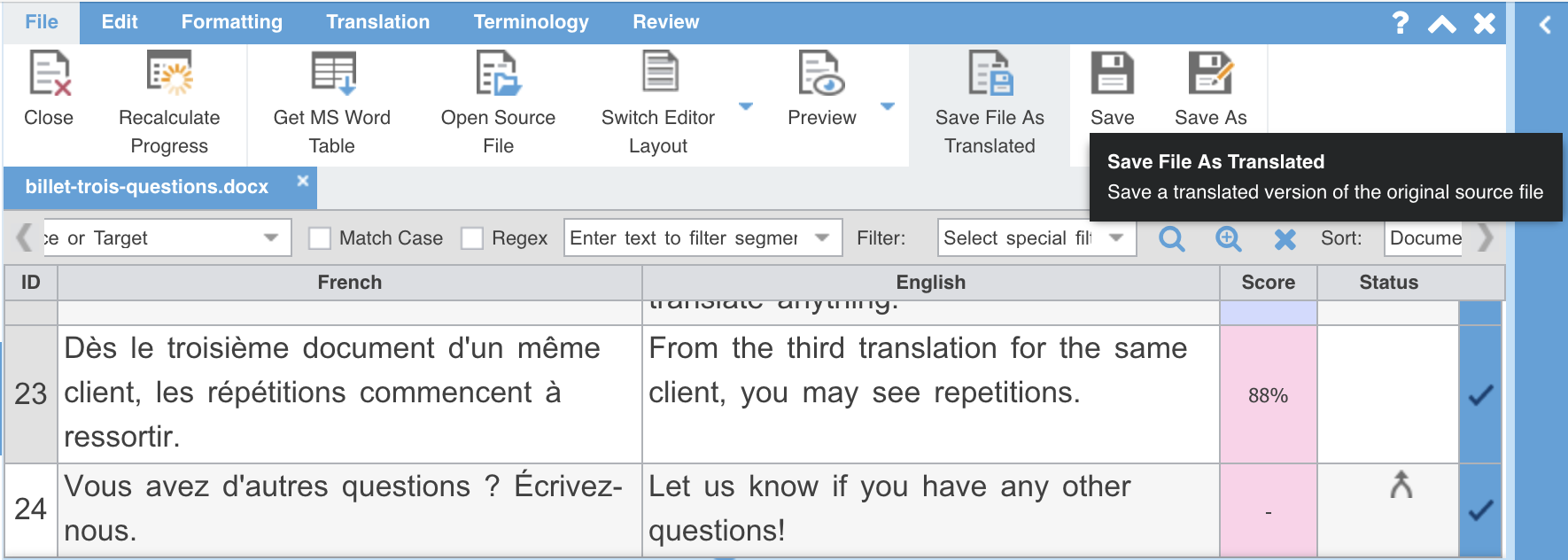Click the English column header
1568x560 pixels.
point(931,283)
